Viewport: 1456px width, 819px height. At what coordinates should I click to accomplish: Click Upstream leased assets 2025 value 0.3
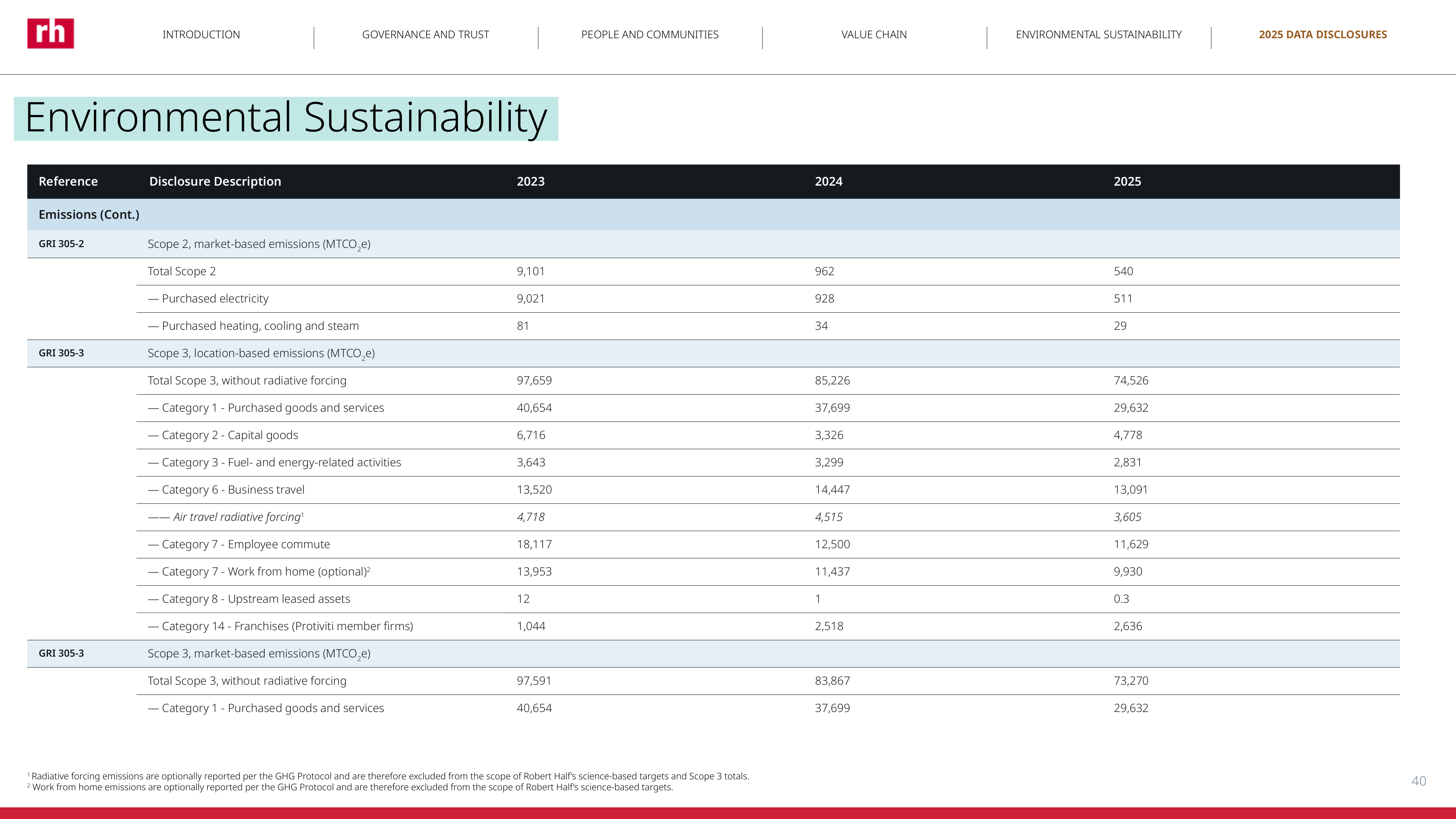click(x=1121, y=599)
